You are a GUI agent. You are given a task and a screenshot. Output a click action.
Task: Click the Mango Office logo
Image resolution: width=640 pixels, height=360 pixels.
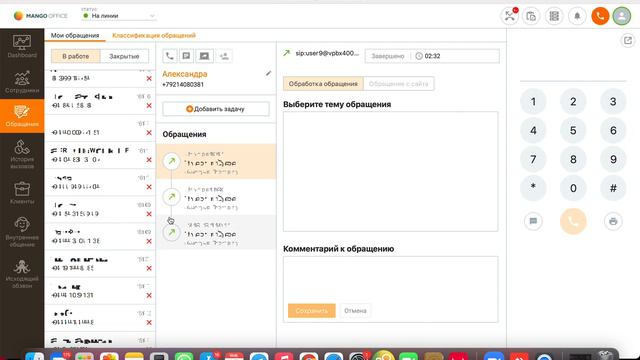click(40, 16)
